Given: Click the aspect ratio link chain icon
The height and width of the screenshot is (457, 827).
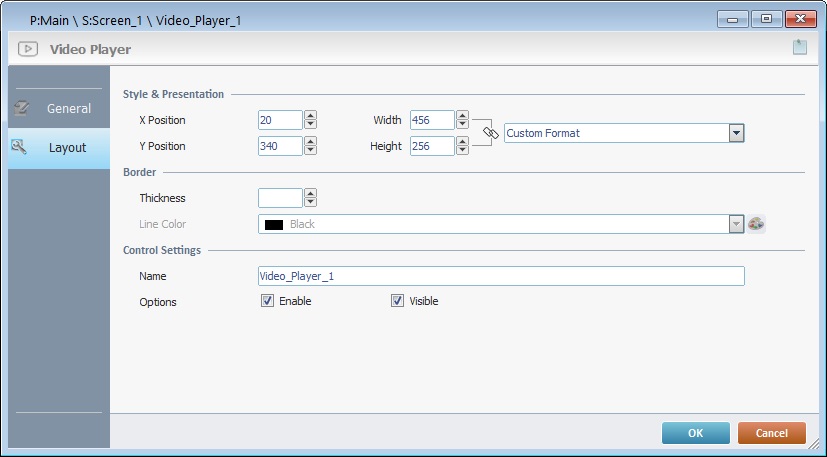Looking at the screenshot, I should click(490, 132).
